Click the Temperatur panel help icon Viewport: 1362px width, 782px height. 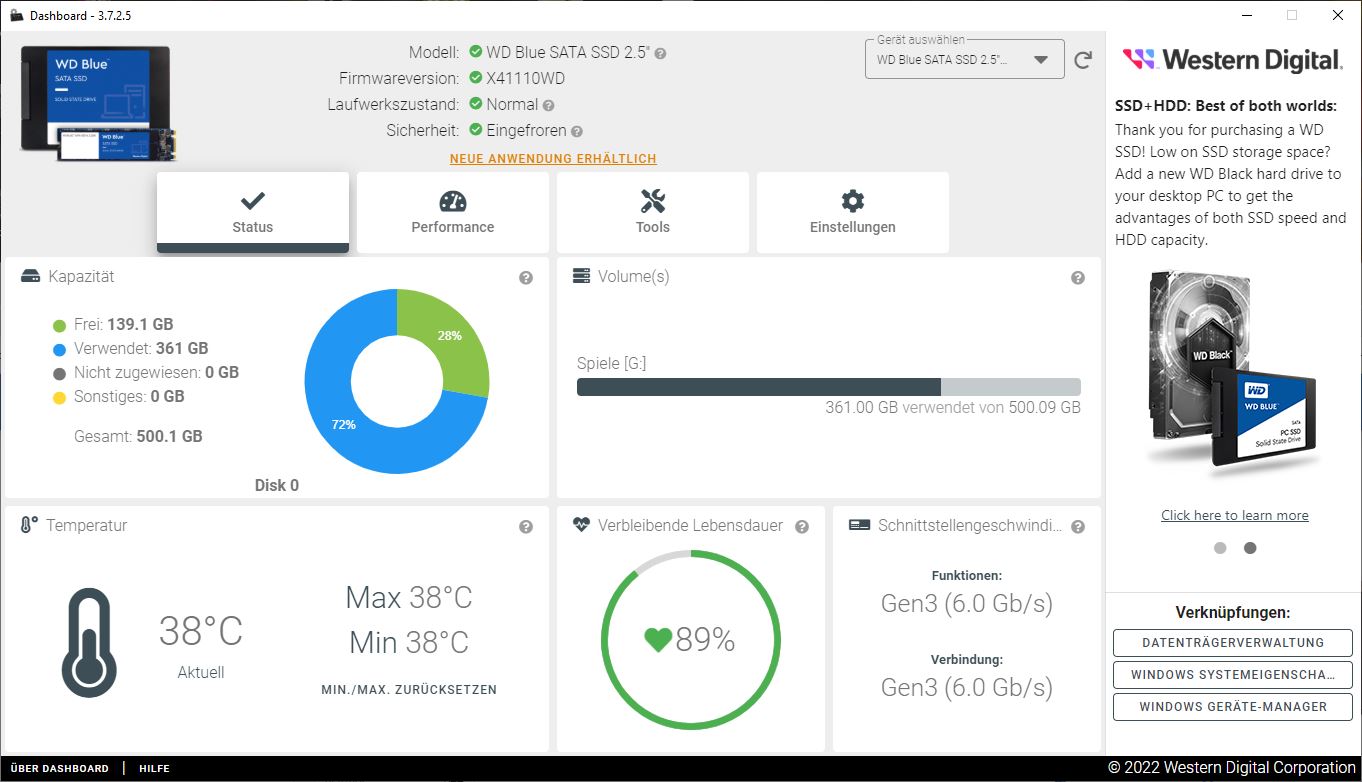(x=526, y=527)
